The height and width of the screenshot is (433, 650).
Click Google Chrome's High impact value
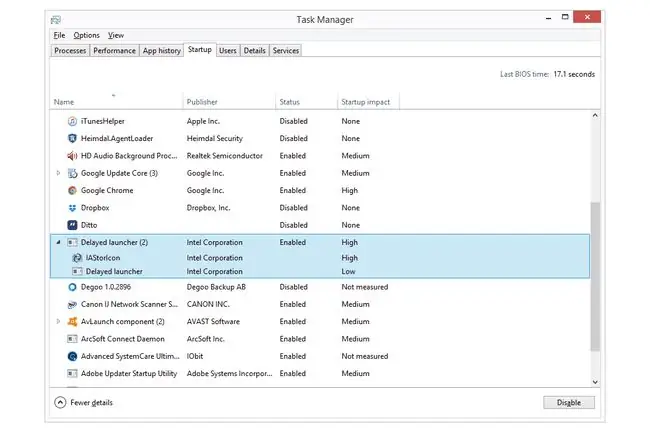pos(349,191)
